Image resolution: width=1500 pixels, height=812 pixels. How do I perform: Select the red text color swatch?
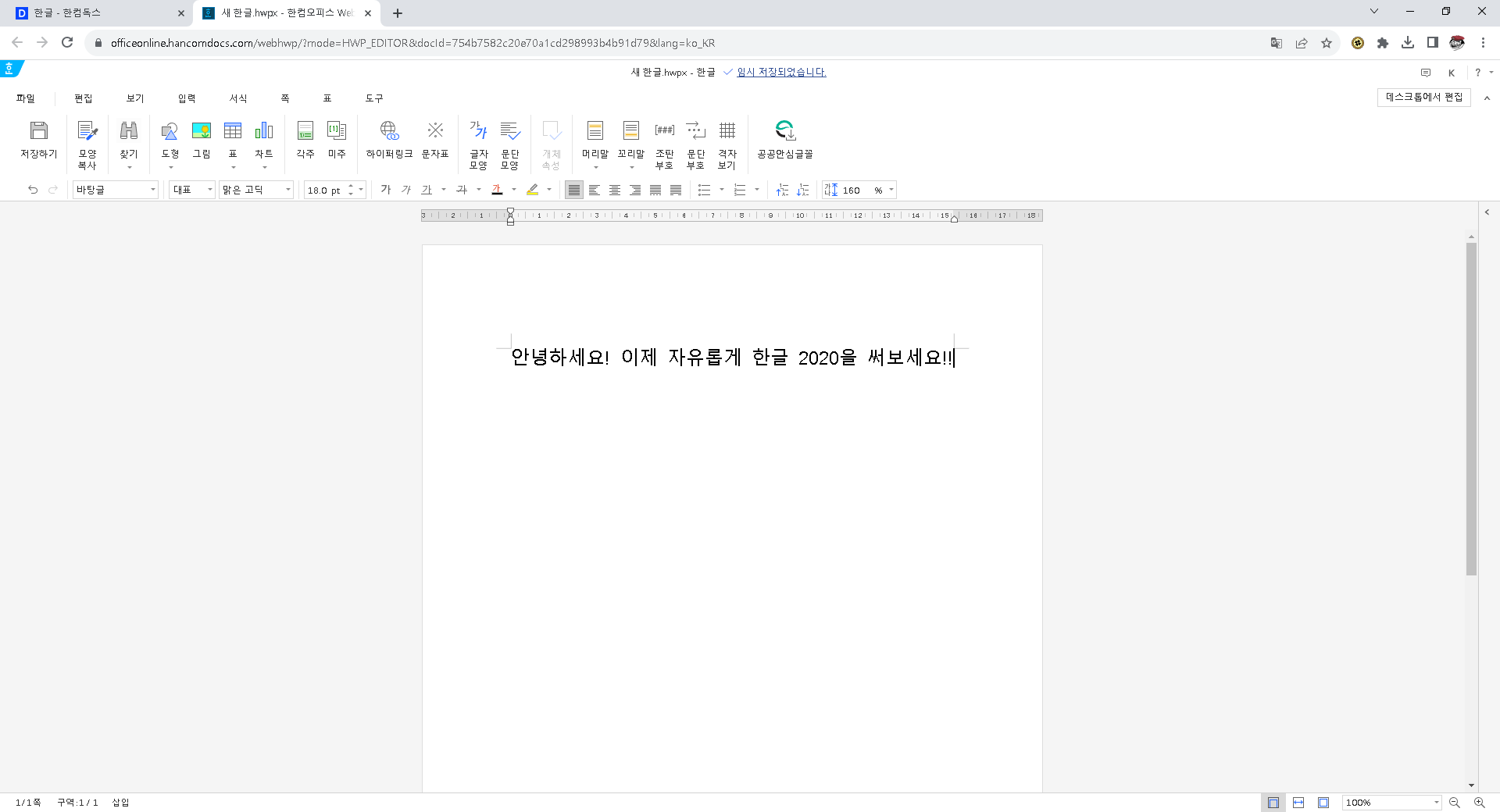(498, 190)
